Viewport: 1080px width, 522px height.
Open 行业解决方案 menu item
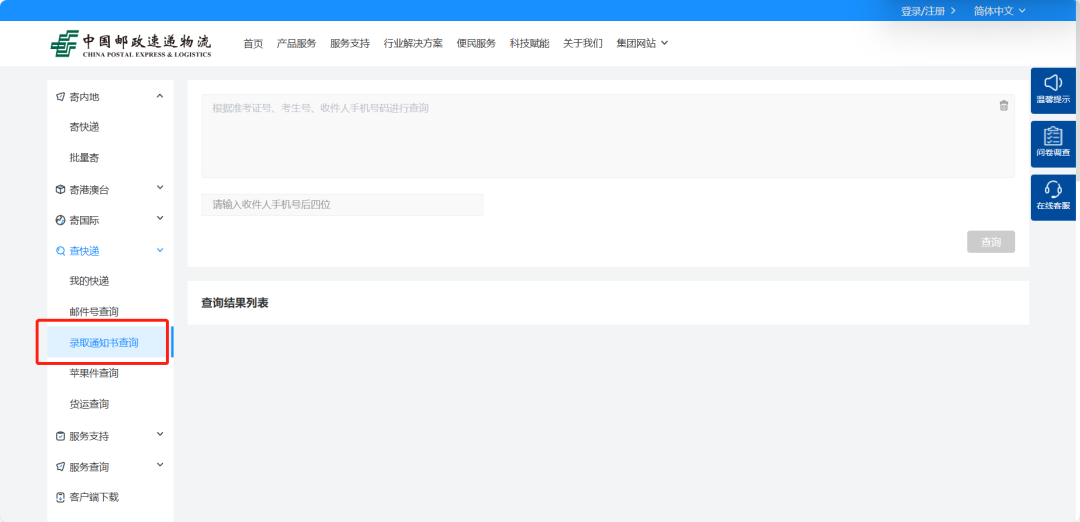(x=413, y=43)
